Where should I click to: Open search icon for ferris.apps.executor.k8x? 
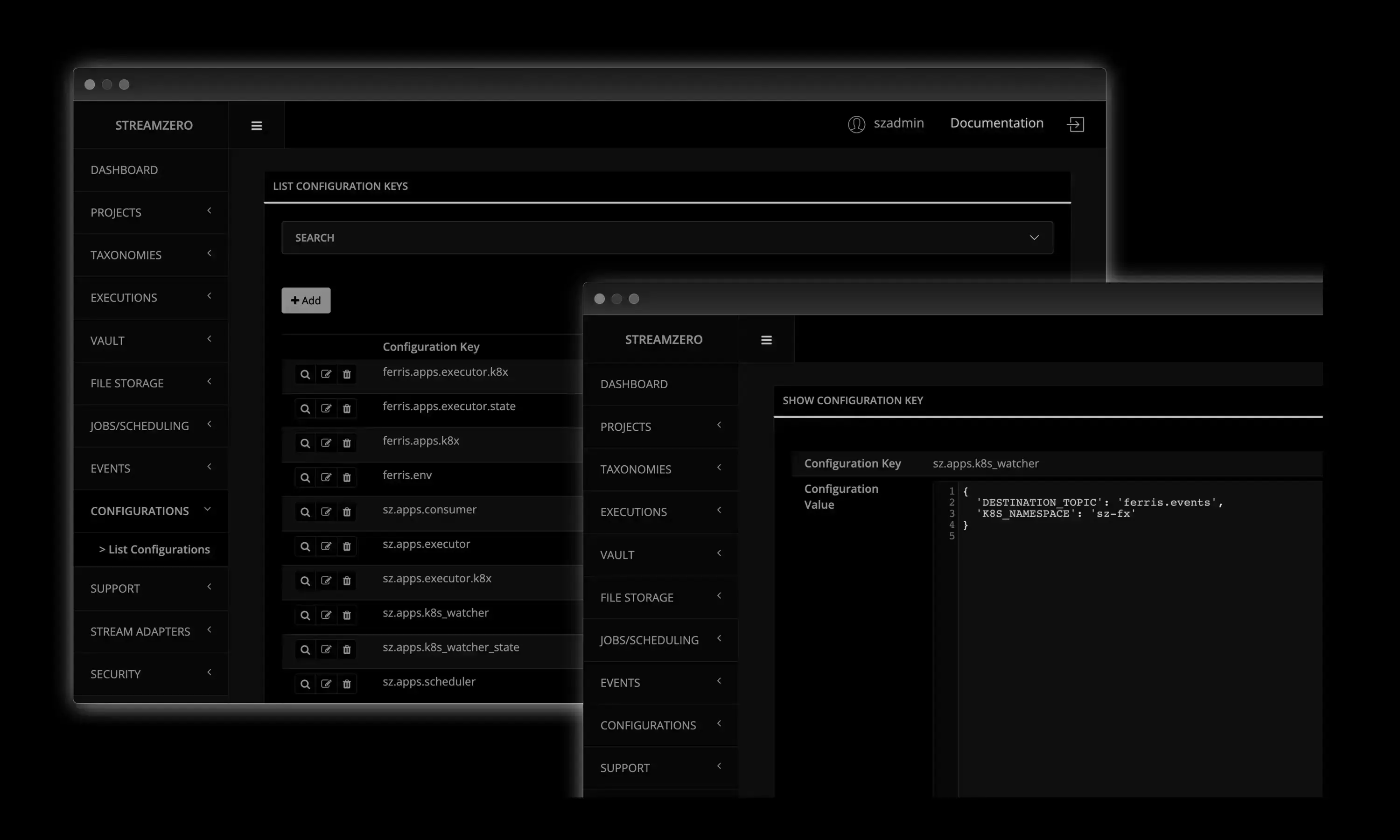[305, 374]
